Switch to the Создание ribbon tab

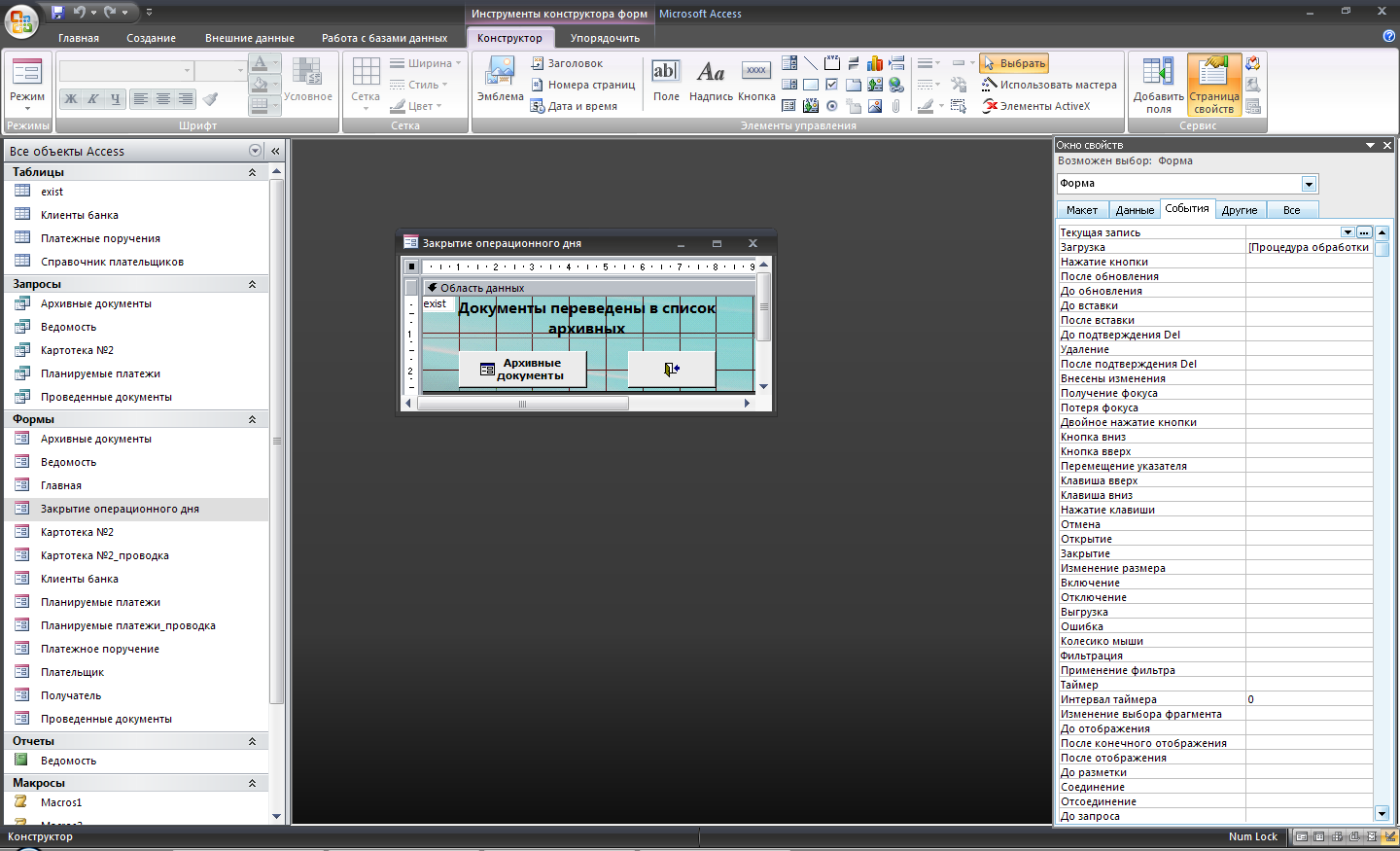[x=151, y=38]
